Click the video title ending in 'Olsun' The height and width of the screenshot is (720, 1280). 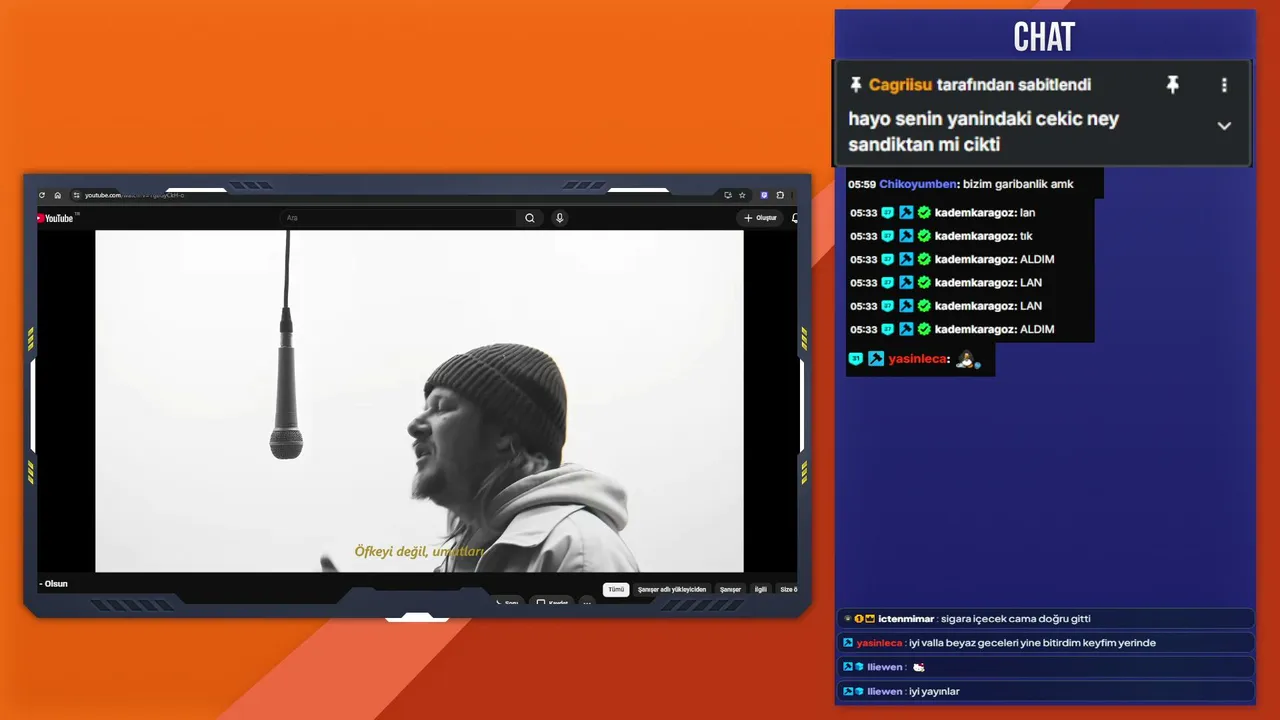click(x=54, y=584)
